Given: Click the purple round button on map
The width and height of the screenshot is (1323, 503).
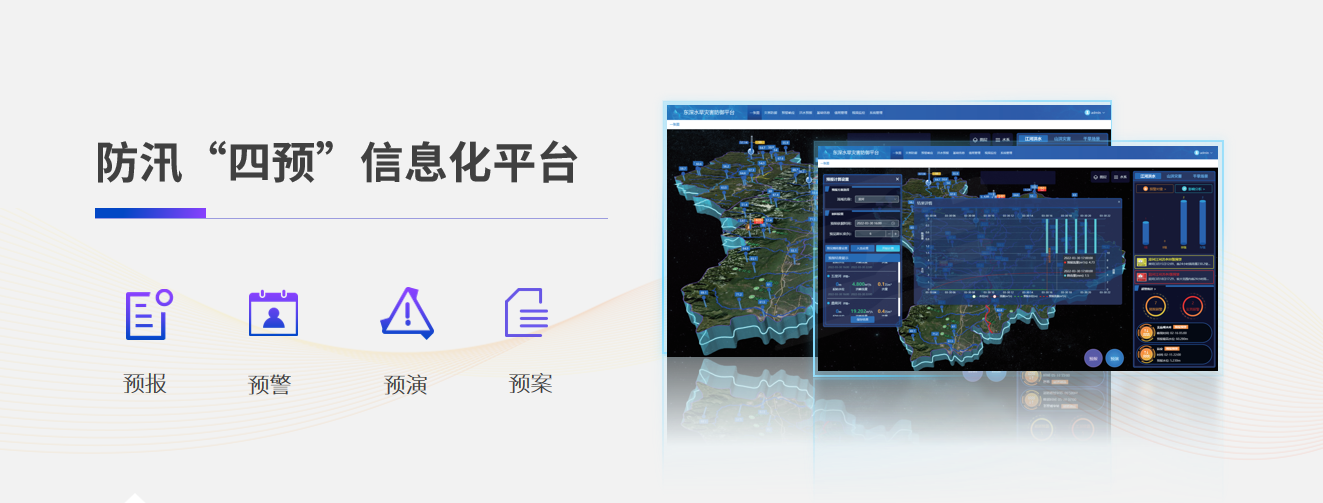Looking at the screenshot, I should click(1094, 357).
